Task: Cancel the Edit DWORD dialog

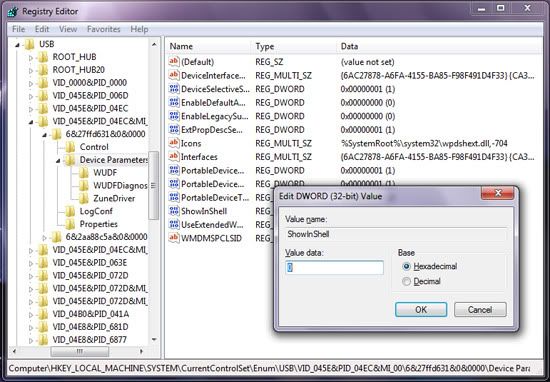Action: [x=480, y=310]
